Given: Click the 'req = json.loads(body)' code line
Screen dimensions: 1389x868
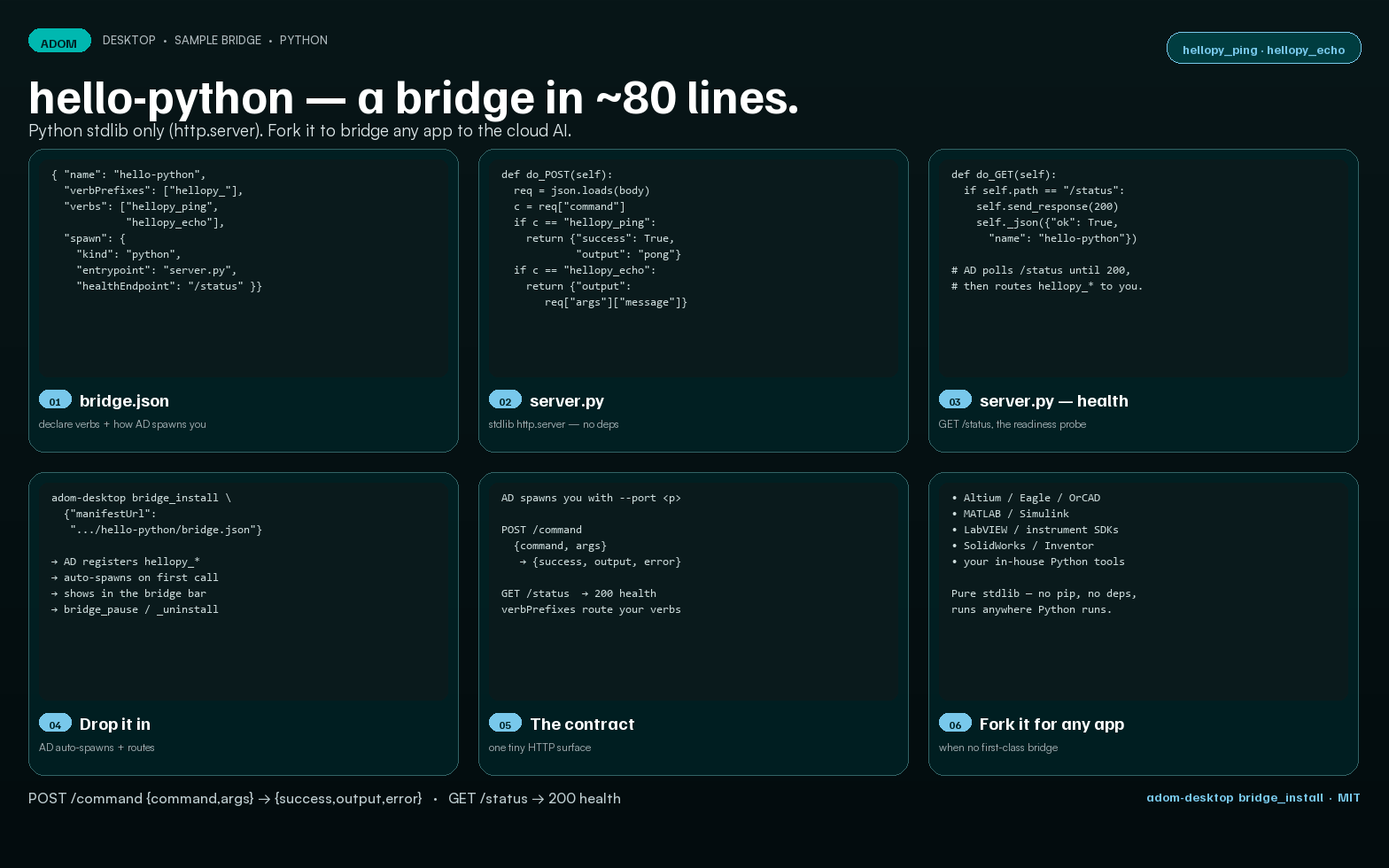Looking at the screenshot, I should coord(582,190).
